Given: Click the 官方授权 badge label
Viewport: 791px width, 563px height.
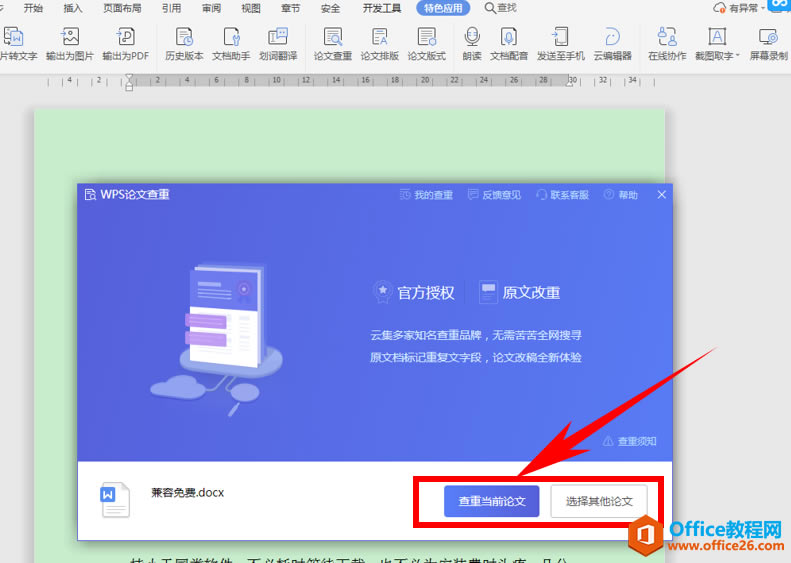Looking at the screenshot, I should (x=426, y=293).
